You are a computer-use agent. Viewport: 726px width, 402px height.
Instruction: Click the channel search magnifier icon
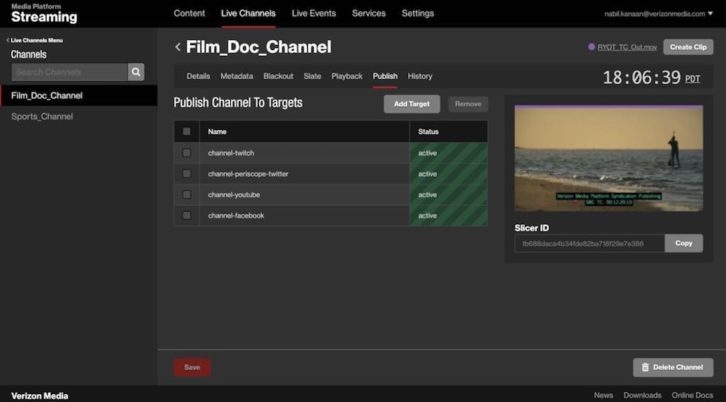[136, 72]
